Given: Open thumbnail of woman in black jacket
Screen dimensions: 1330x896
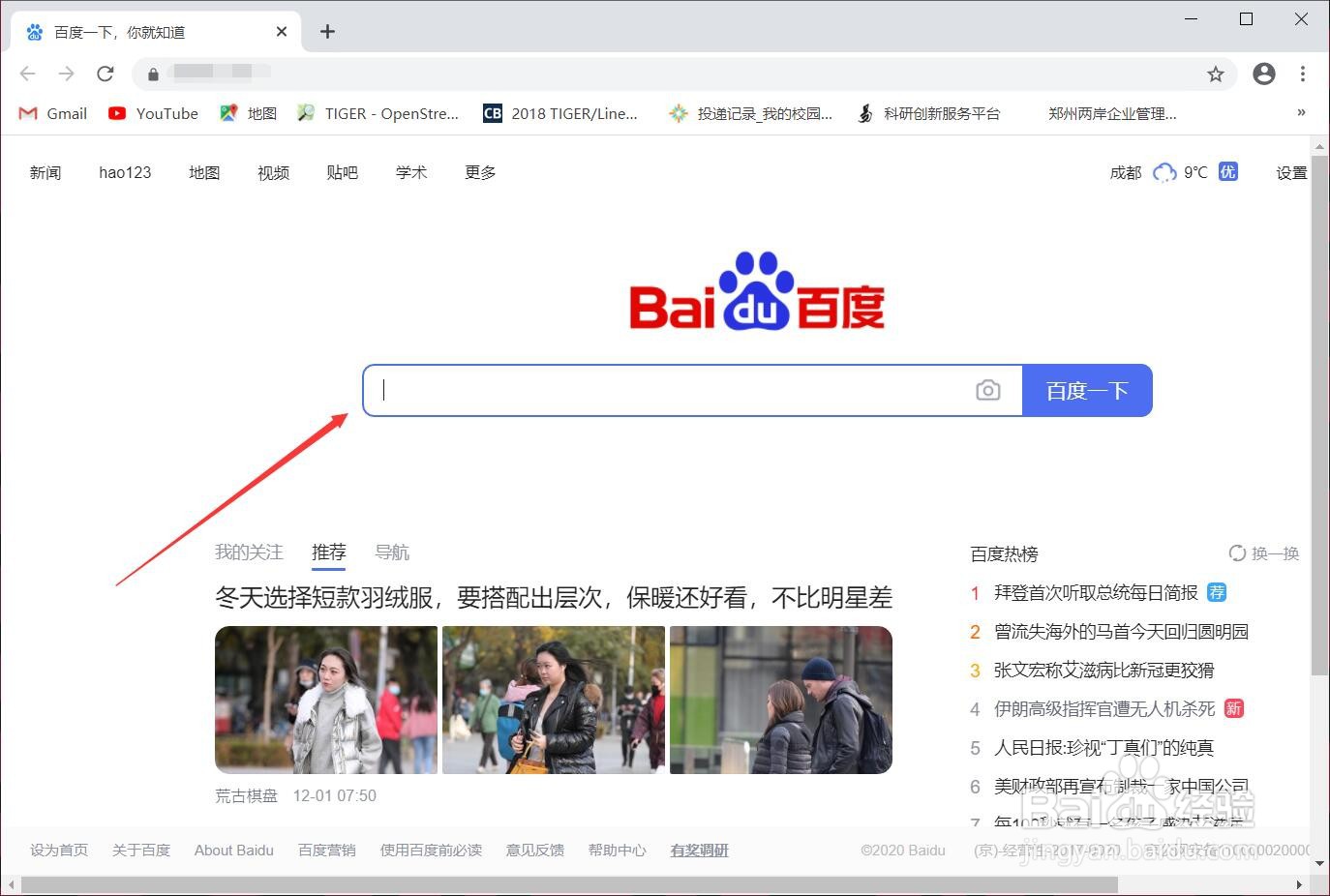Looking at the screenshot, I should click(x=554, y=700).
